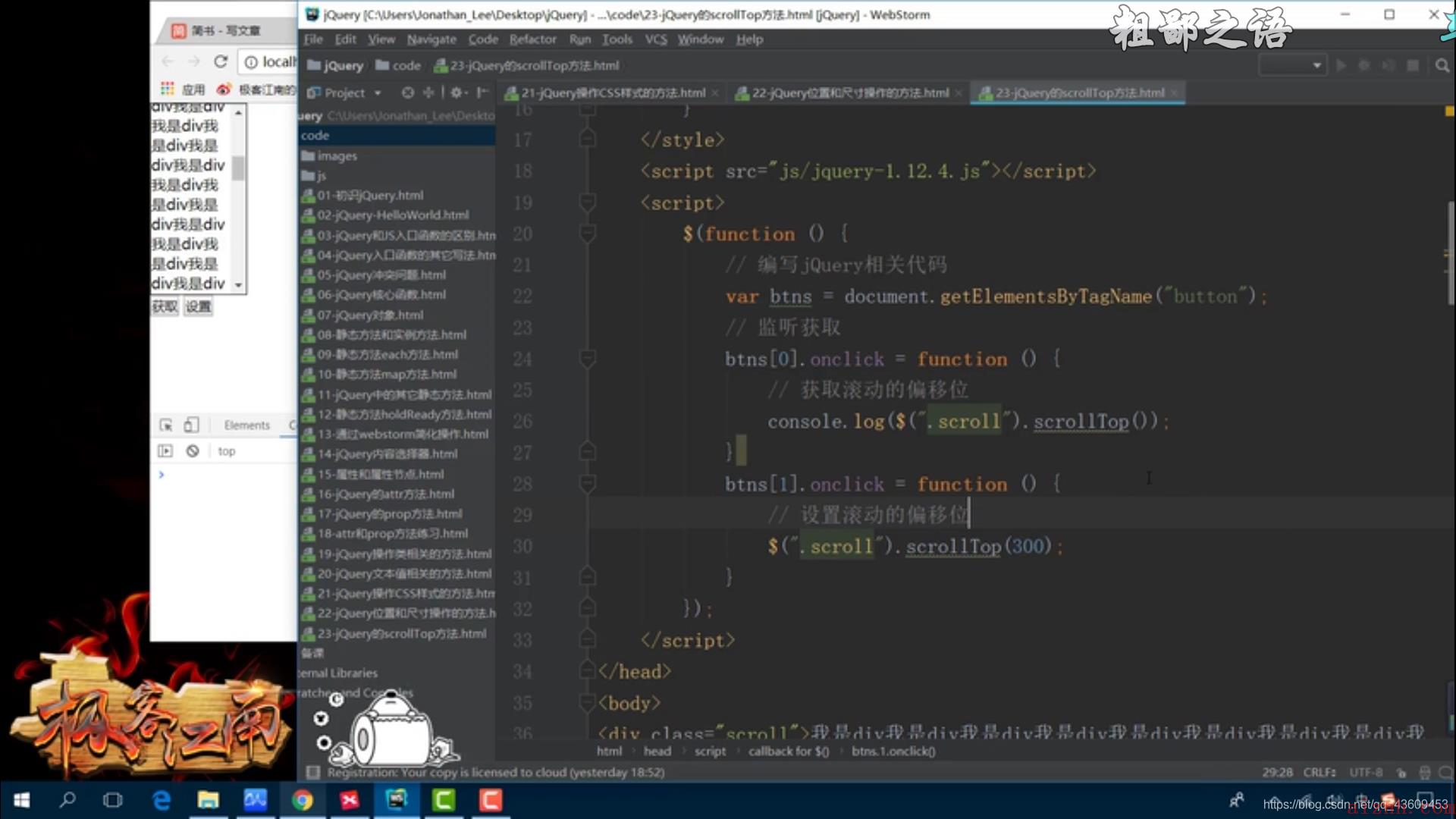Open Search Everywhere magnifier icon
Screen dimensions: 1456x819
[1442, 65]
